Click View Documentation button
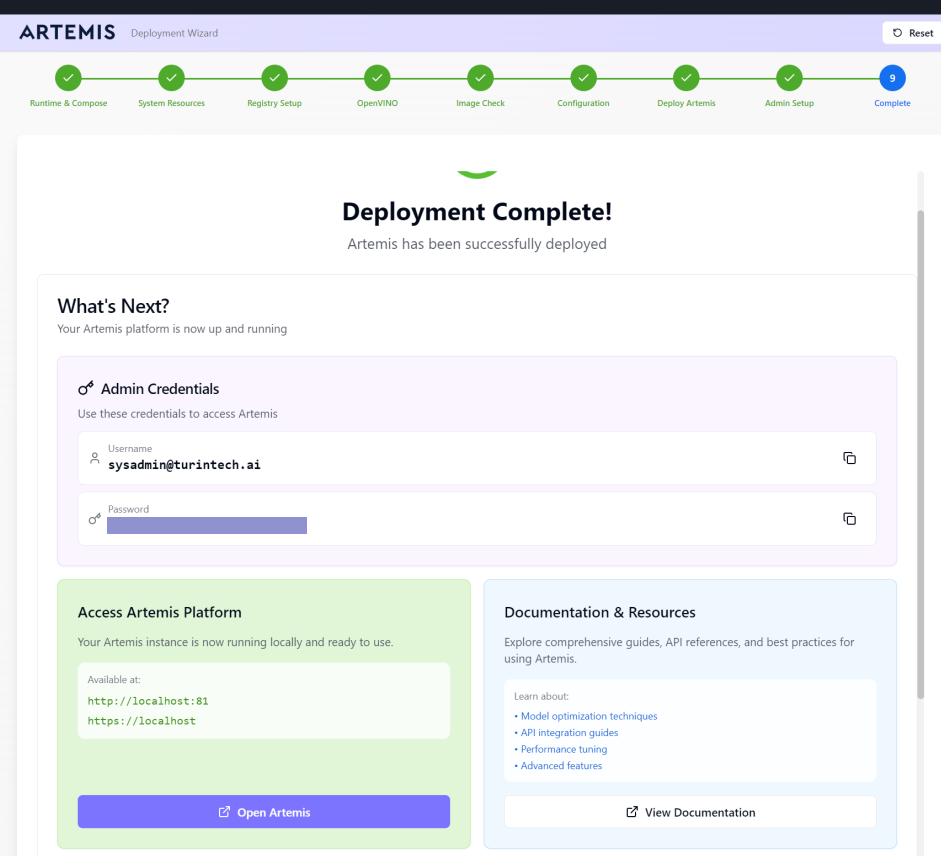941x856 pixels. coord(690,812)
